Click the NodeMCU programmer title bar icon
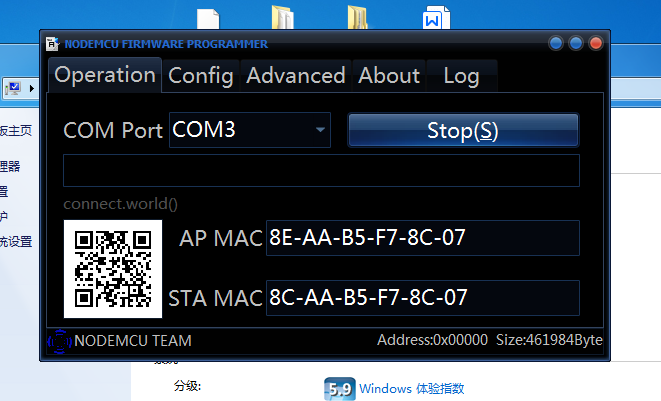Viewport: 661px width, 401px height. coord(52,43)
